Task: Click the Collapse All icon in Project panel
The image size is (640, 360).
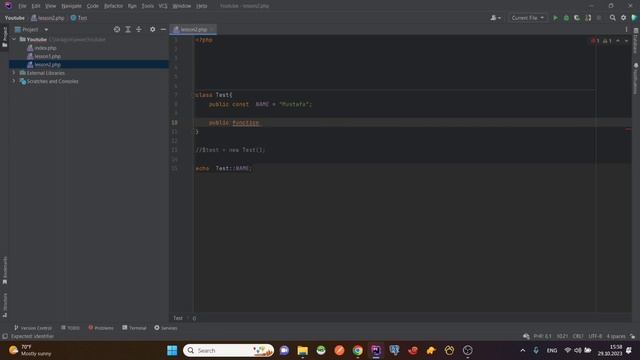Action: 139,29
